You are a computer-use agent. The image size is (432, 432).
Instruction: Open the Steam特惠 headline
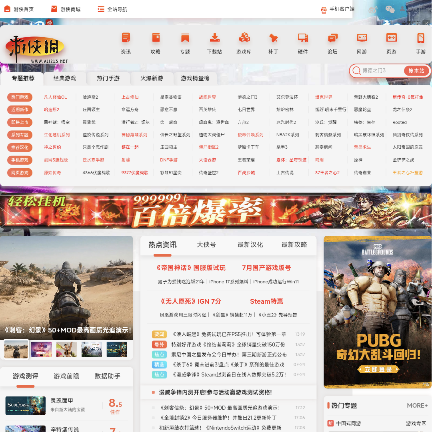click(266, 301)
